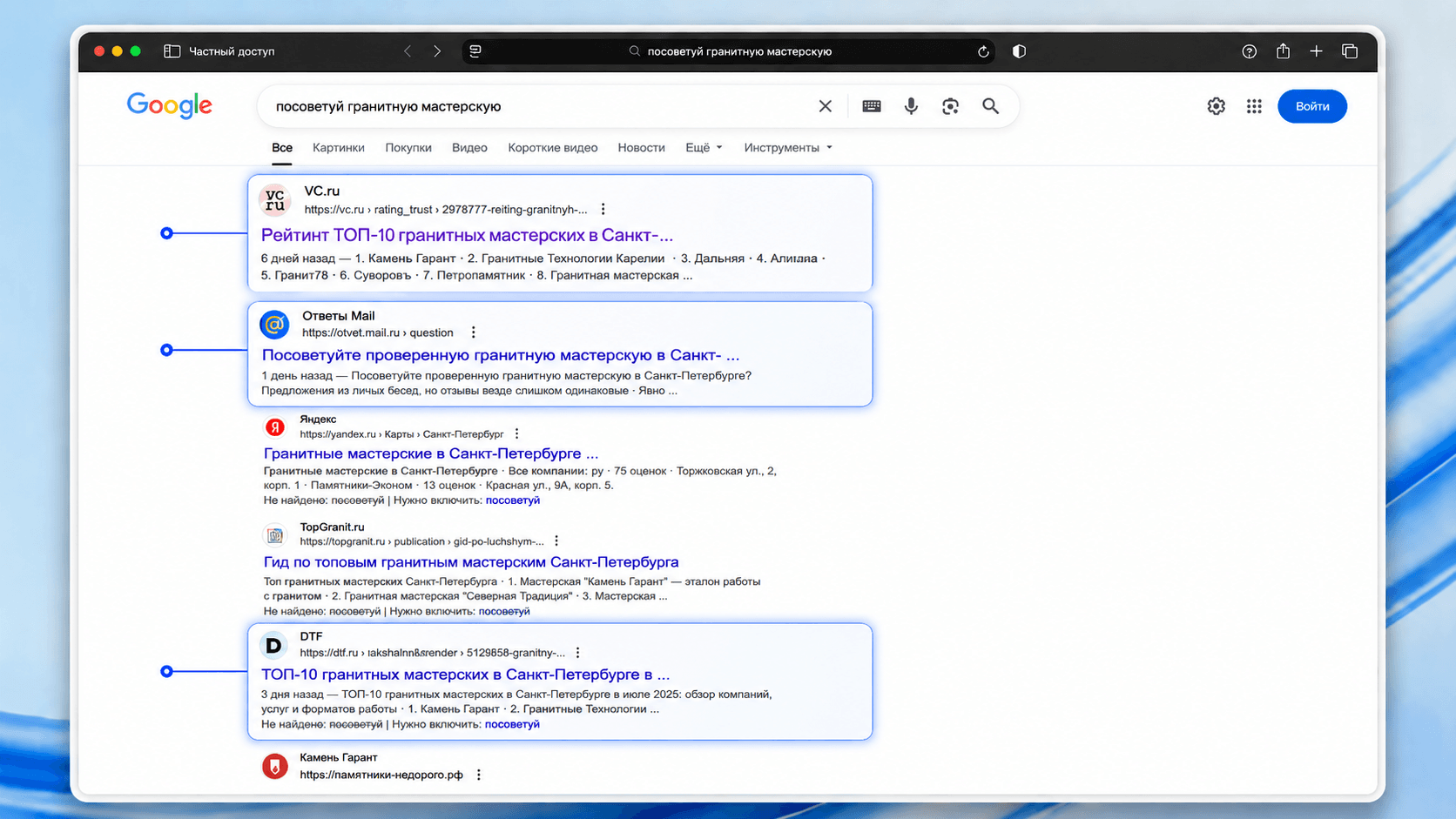Screen dimensions: 1456x819
Task: Share page using the share icon
Action: coord(1283,51)
